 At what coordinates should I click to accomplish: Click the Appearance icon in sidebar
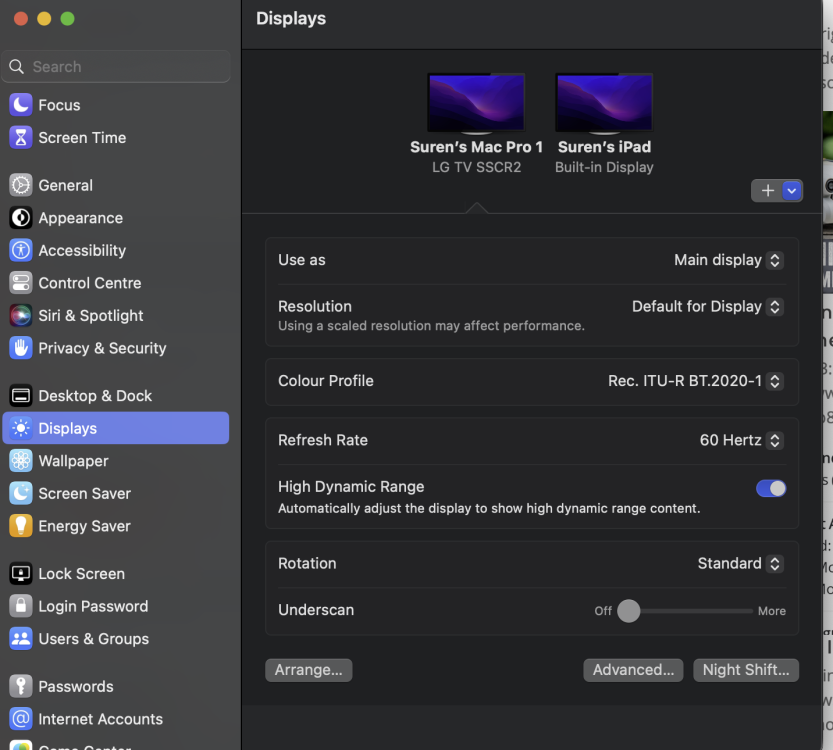pyautogui.click(x=21, y=218)
